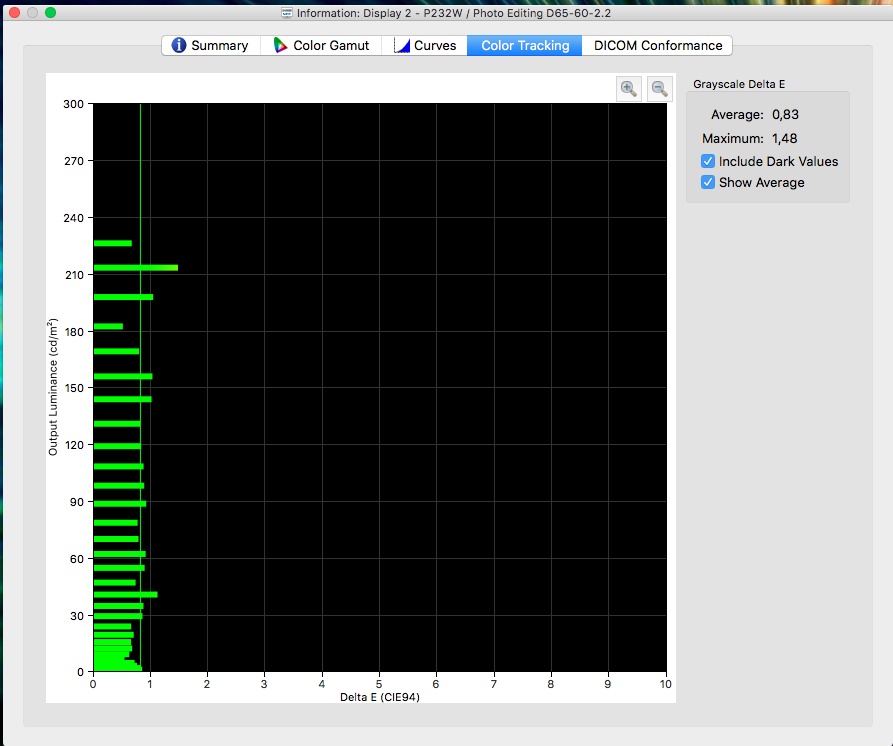
Task: Click the Delta E (CIE94) axis label
Action: 379,697
